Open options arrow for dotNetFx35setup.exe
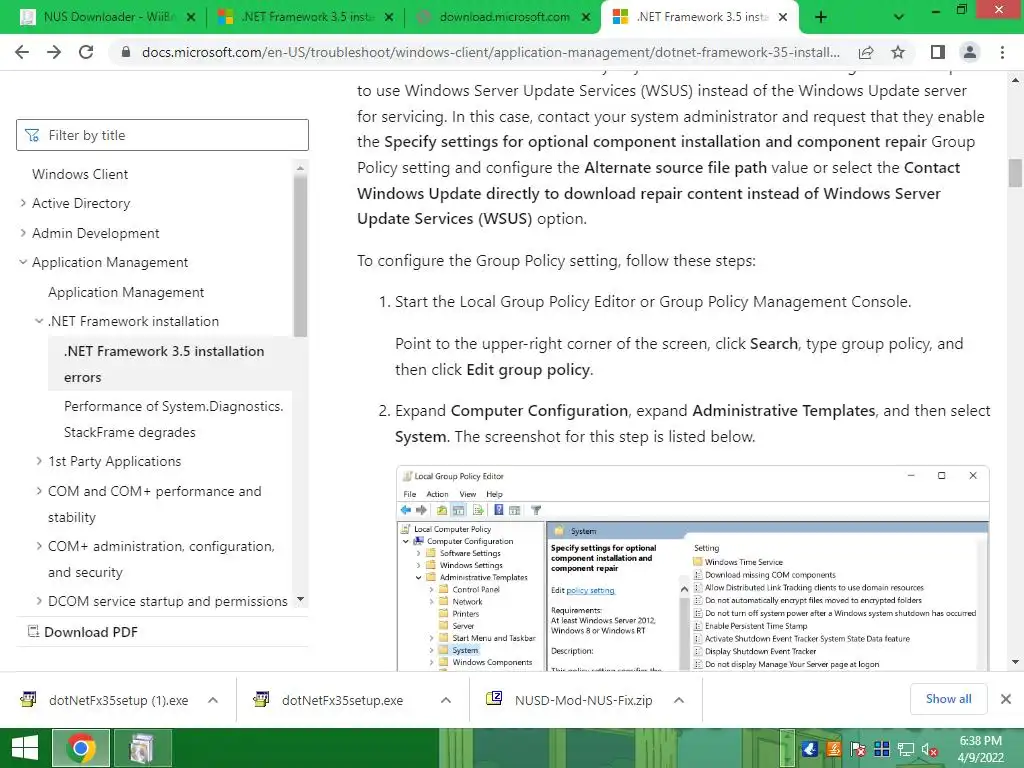The height and width of the screenshot is (768, 1024). [446, 700]
